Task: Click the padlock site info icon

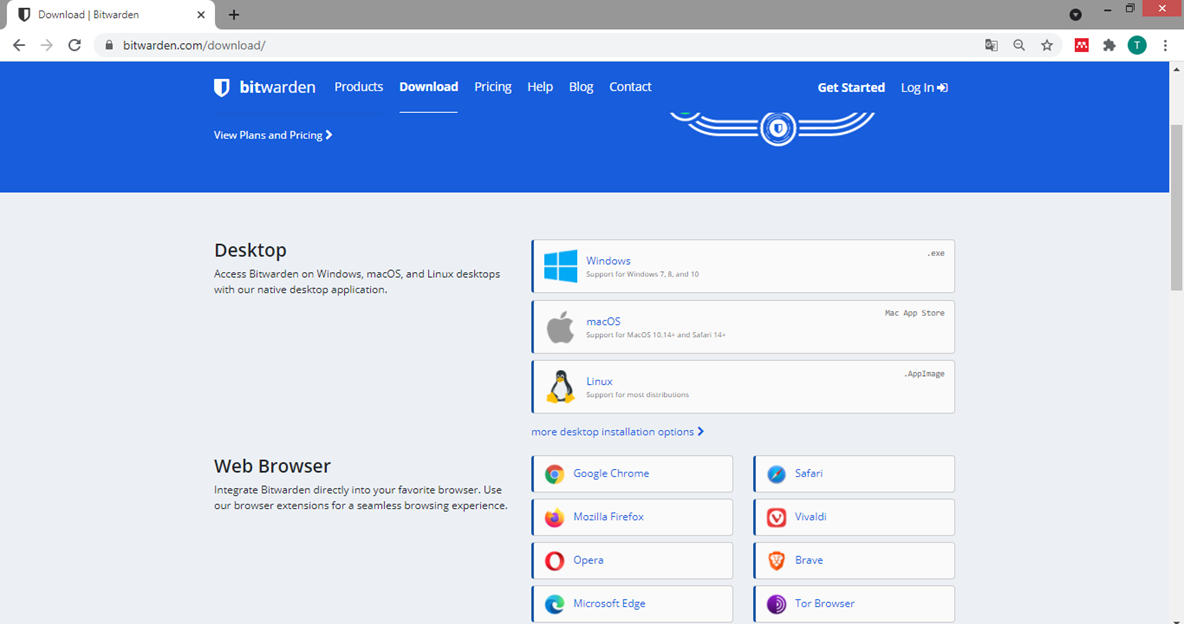Action: click(109, 45)
